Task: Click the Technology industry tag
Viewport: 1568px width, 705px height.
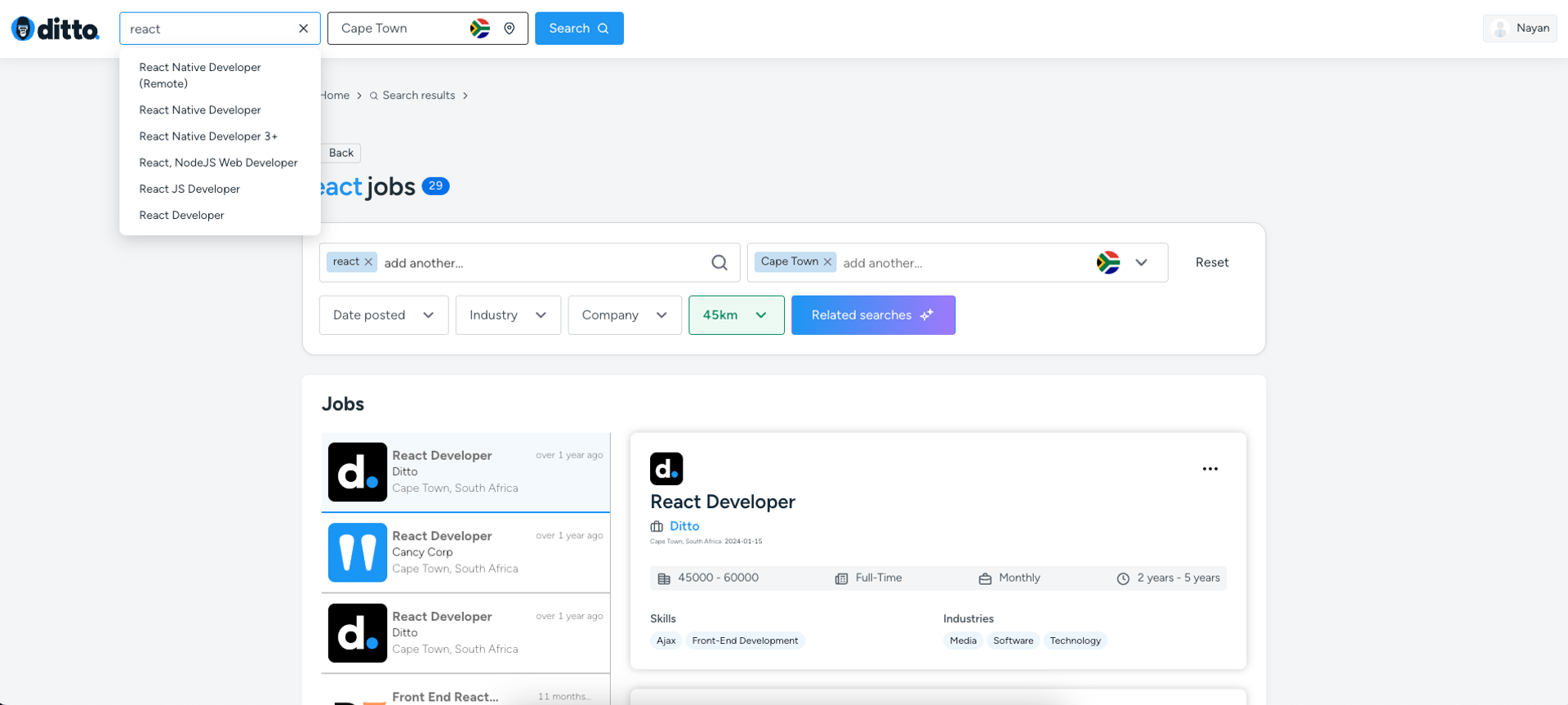Action: [x=1076, y=640]
